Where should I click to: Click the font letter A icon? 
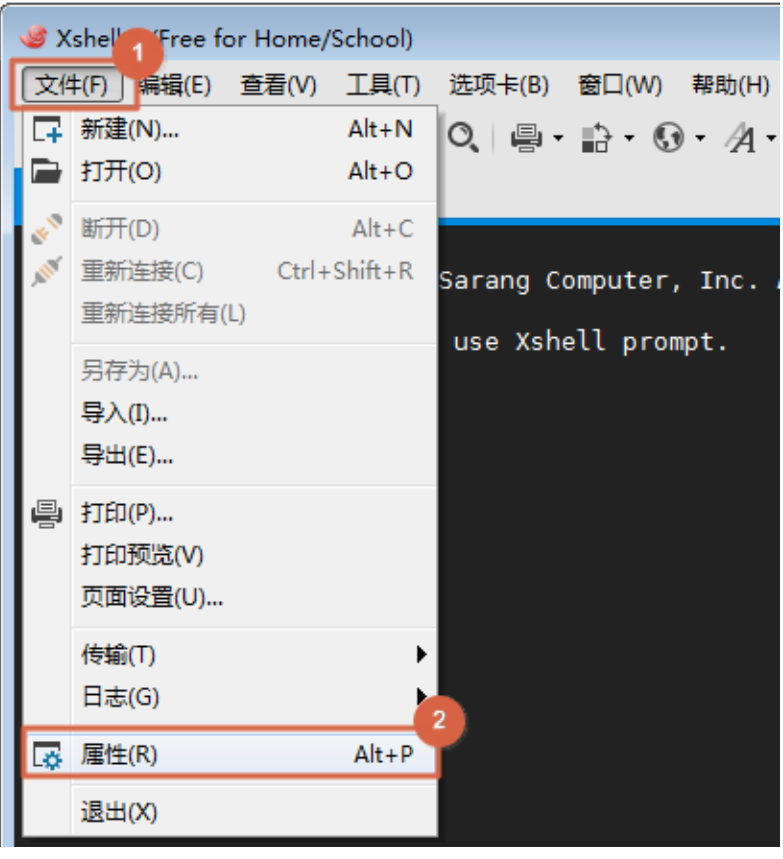[741, 138]
